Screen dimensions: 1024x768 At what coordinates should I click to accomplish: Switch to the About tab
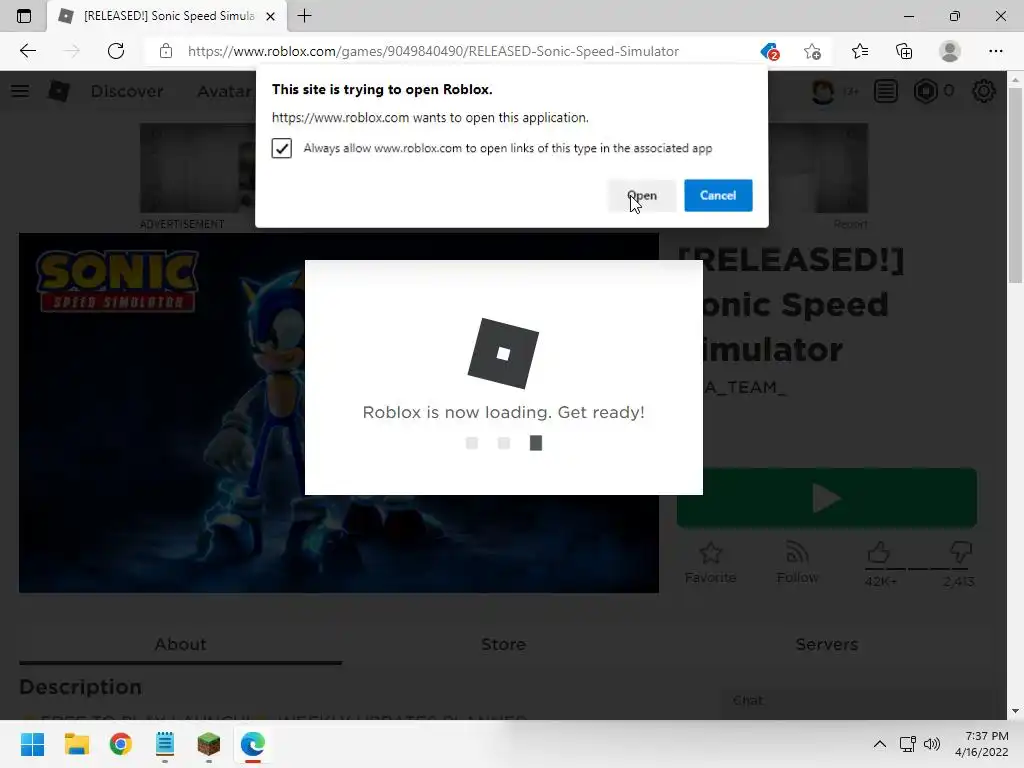(x=180, y=645)
